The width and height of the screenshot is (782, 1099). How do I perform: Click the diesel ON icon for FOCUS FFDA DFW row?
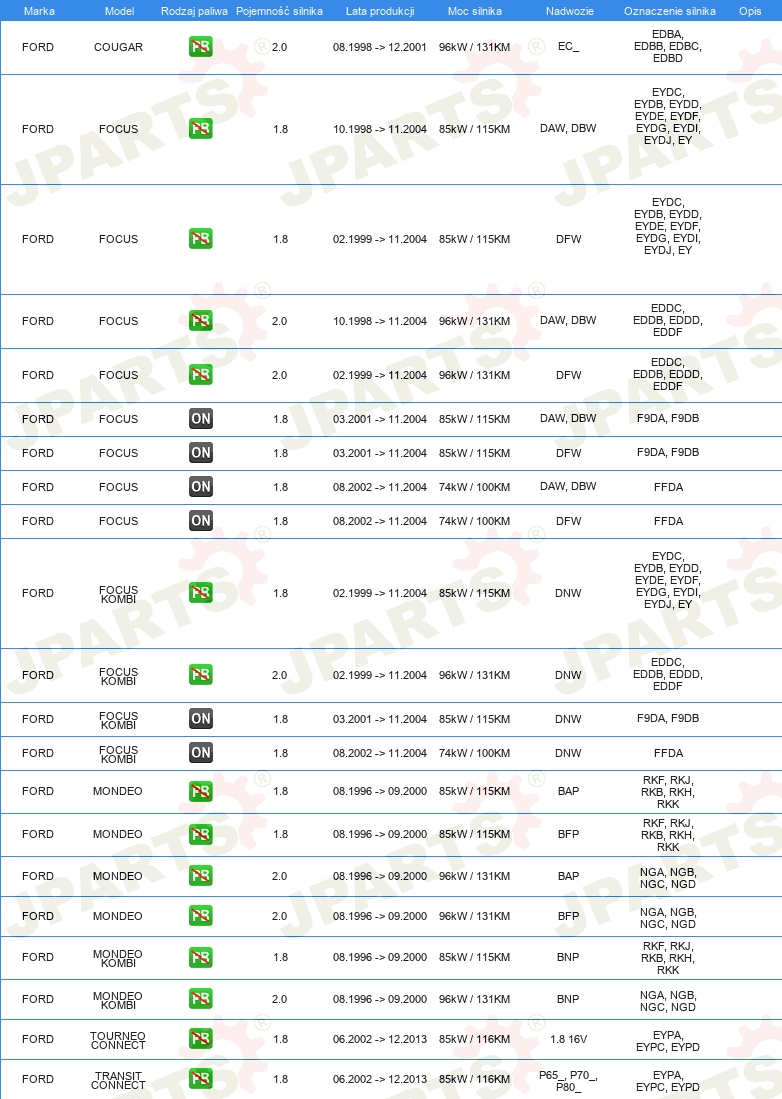click(200, 521)
